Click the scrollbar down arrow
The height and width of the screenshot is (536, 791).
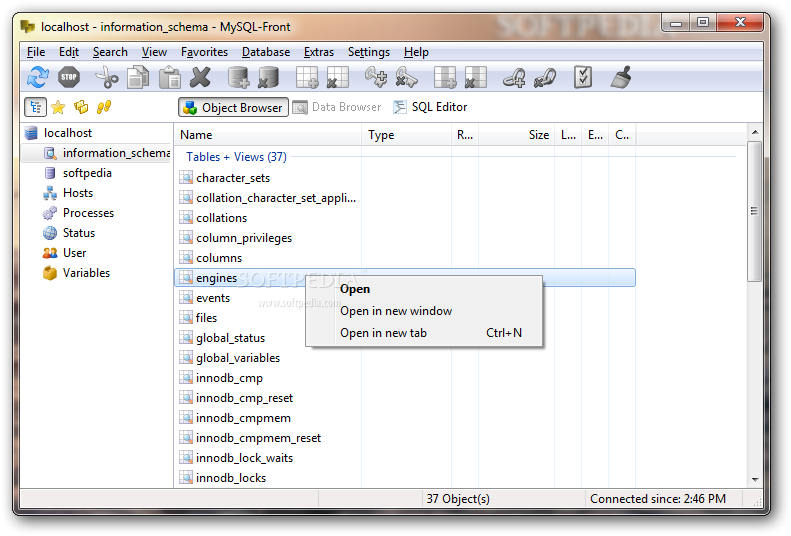pos(755,480)
